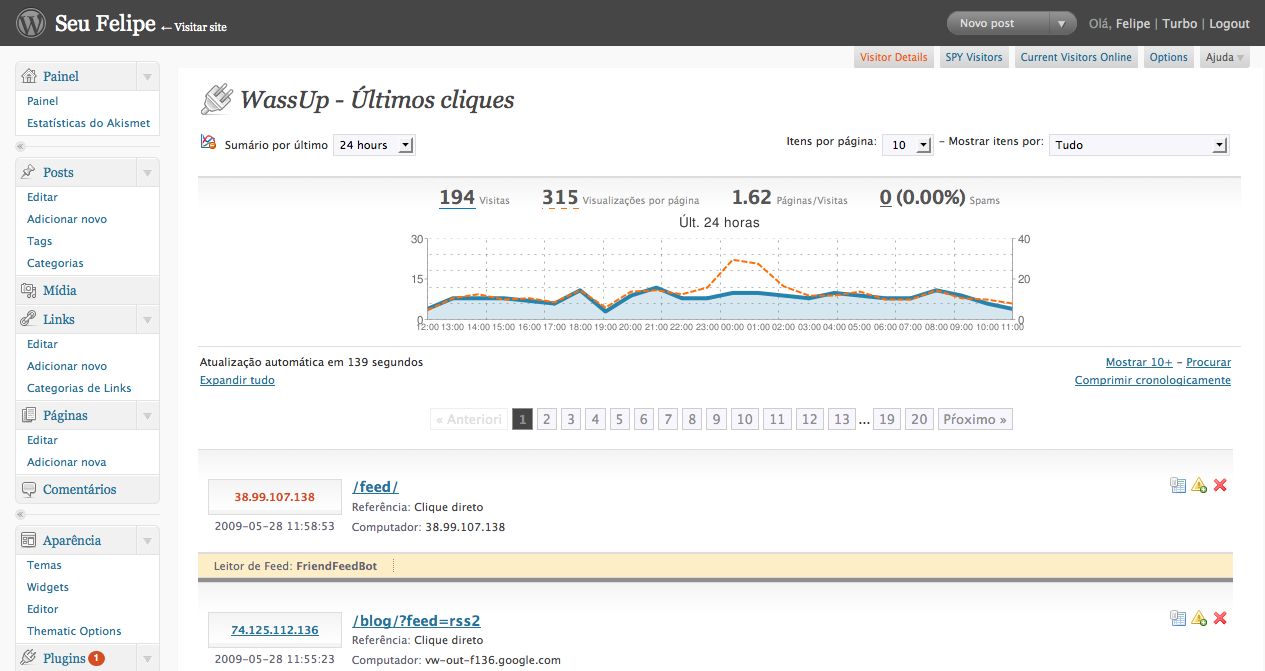The image size is (1265, 671).
Task: Click the plugin update count badge
Action: tap(96, 658)
